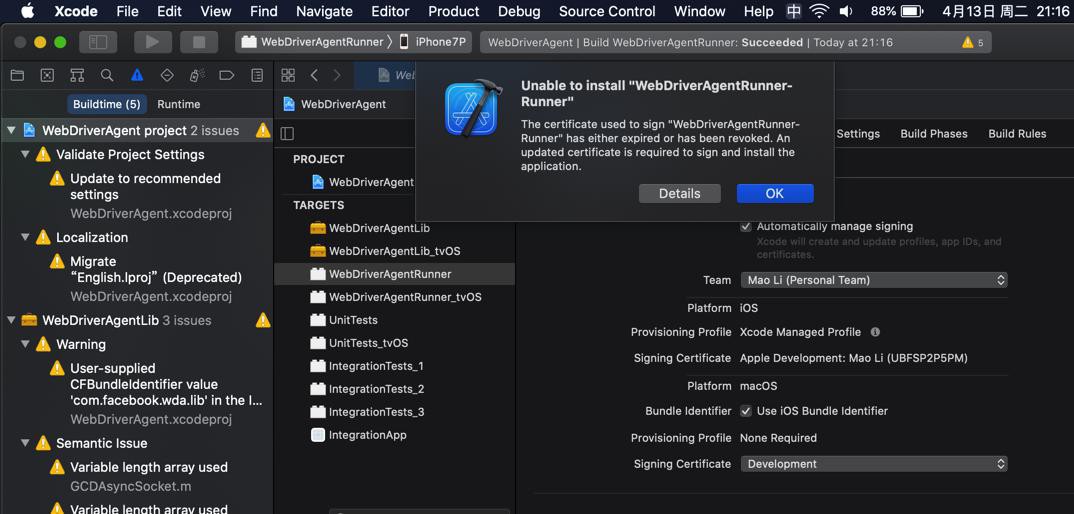The image size is (1074, 514).
Task: Collapse the Semantic Issue group
Action: (x=25, y=443)
